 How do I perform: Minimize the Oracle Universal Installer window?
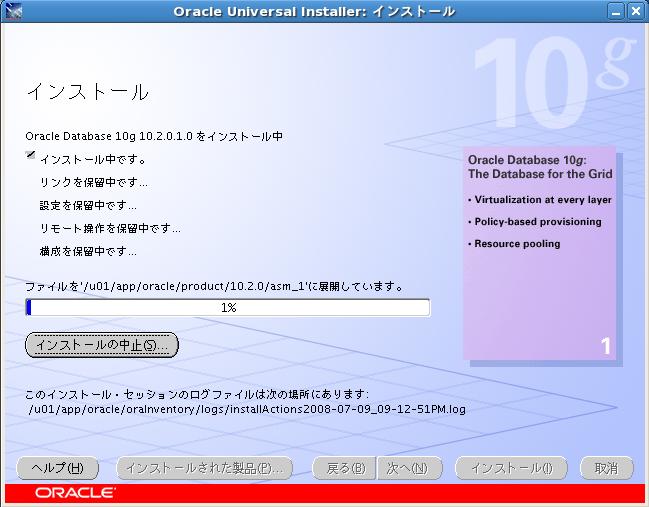[616, 11]
